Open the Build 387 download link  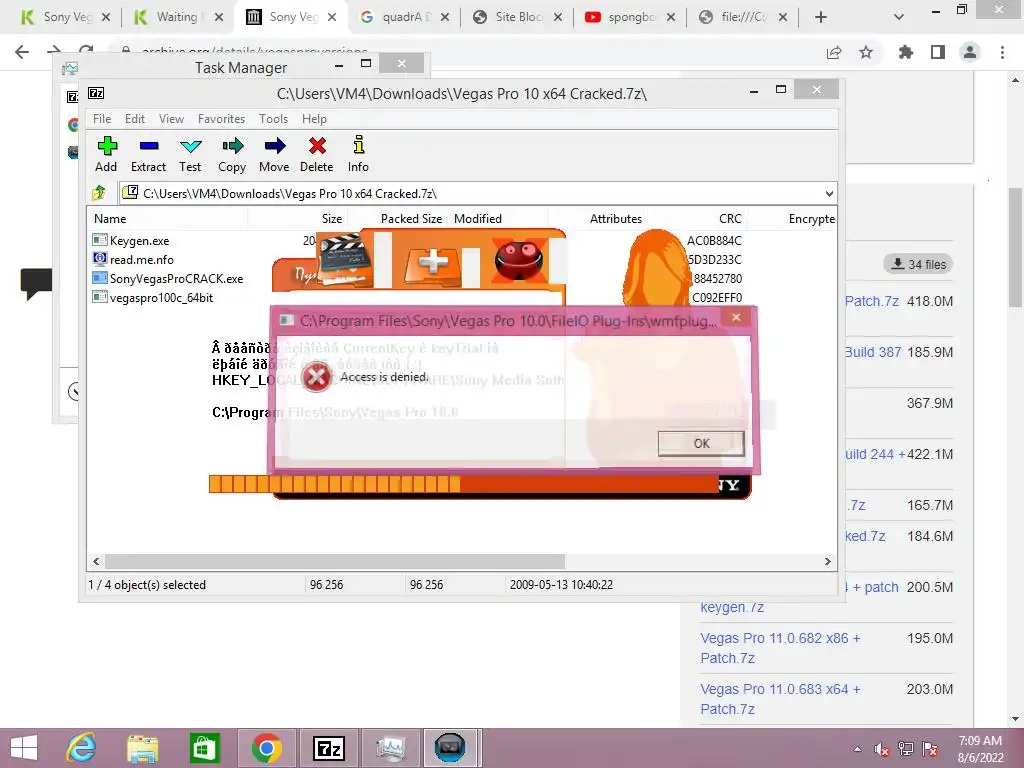pos(873,352)
